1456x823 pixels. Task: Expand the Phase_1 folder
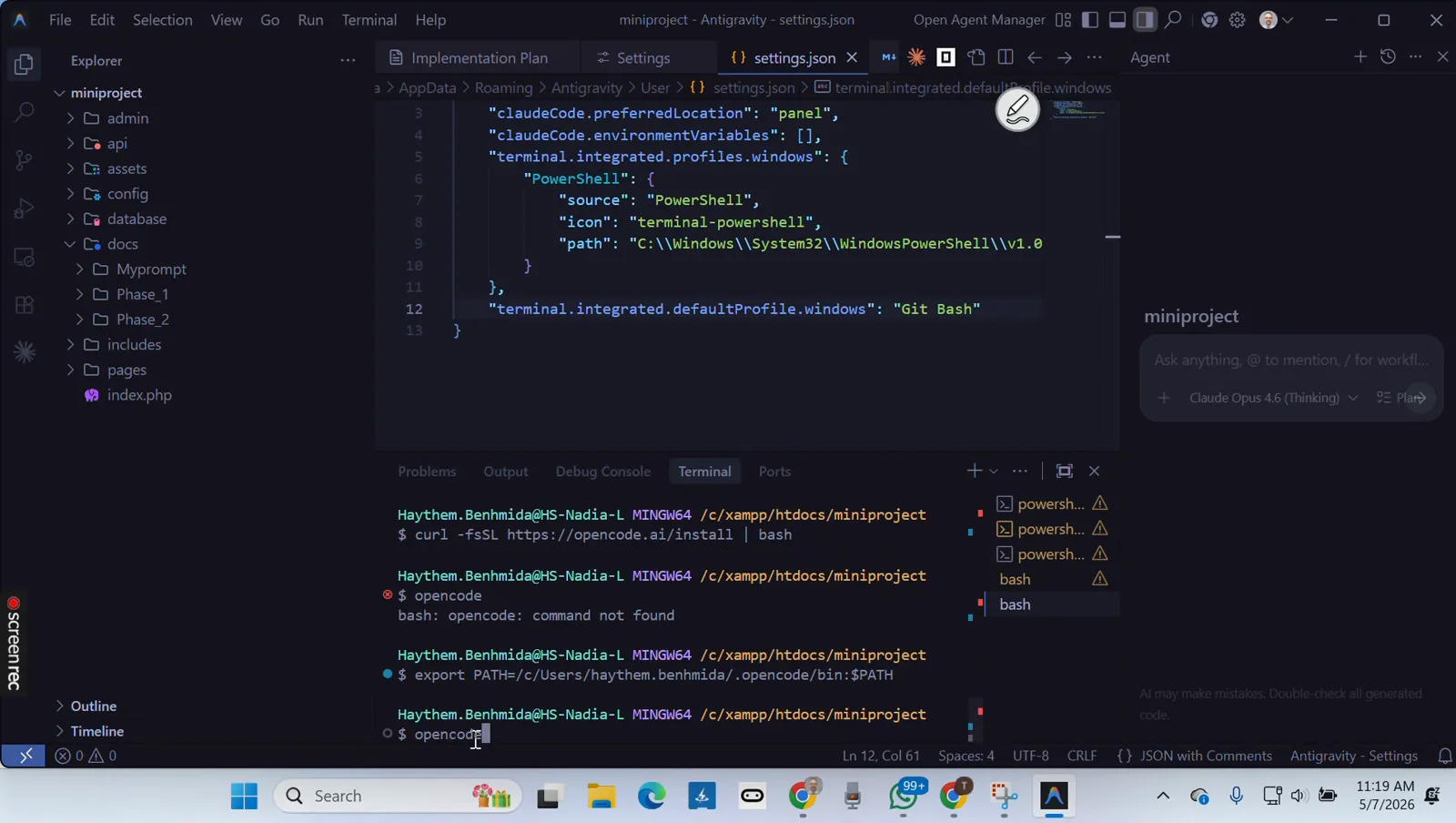(x=79, y=294)
